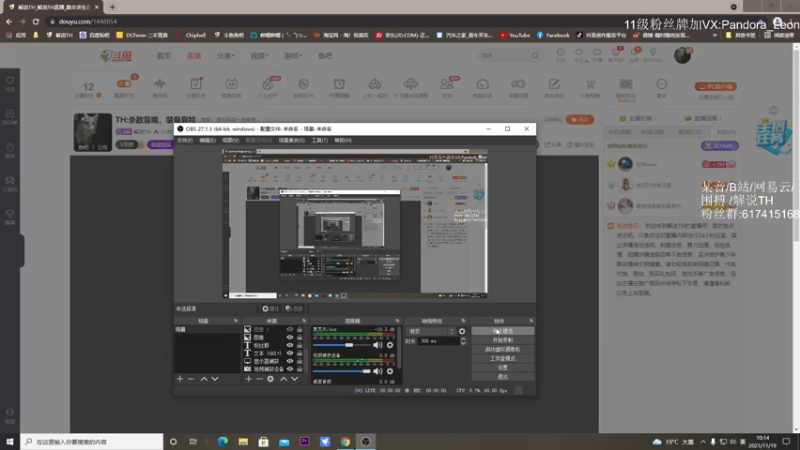Screen dimensions: 800x450
Task: Toggle the lock on the first source row
Action: point(299,330)
